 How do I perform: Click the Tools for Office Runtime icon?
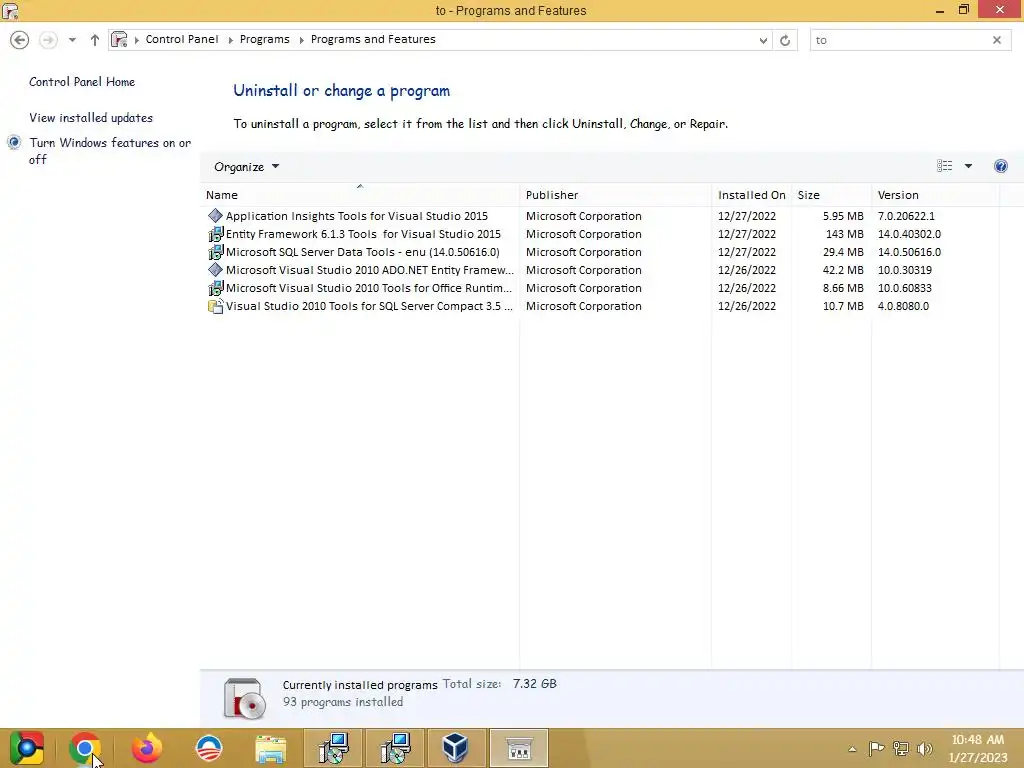(x=215, y=288)
